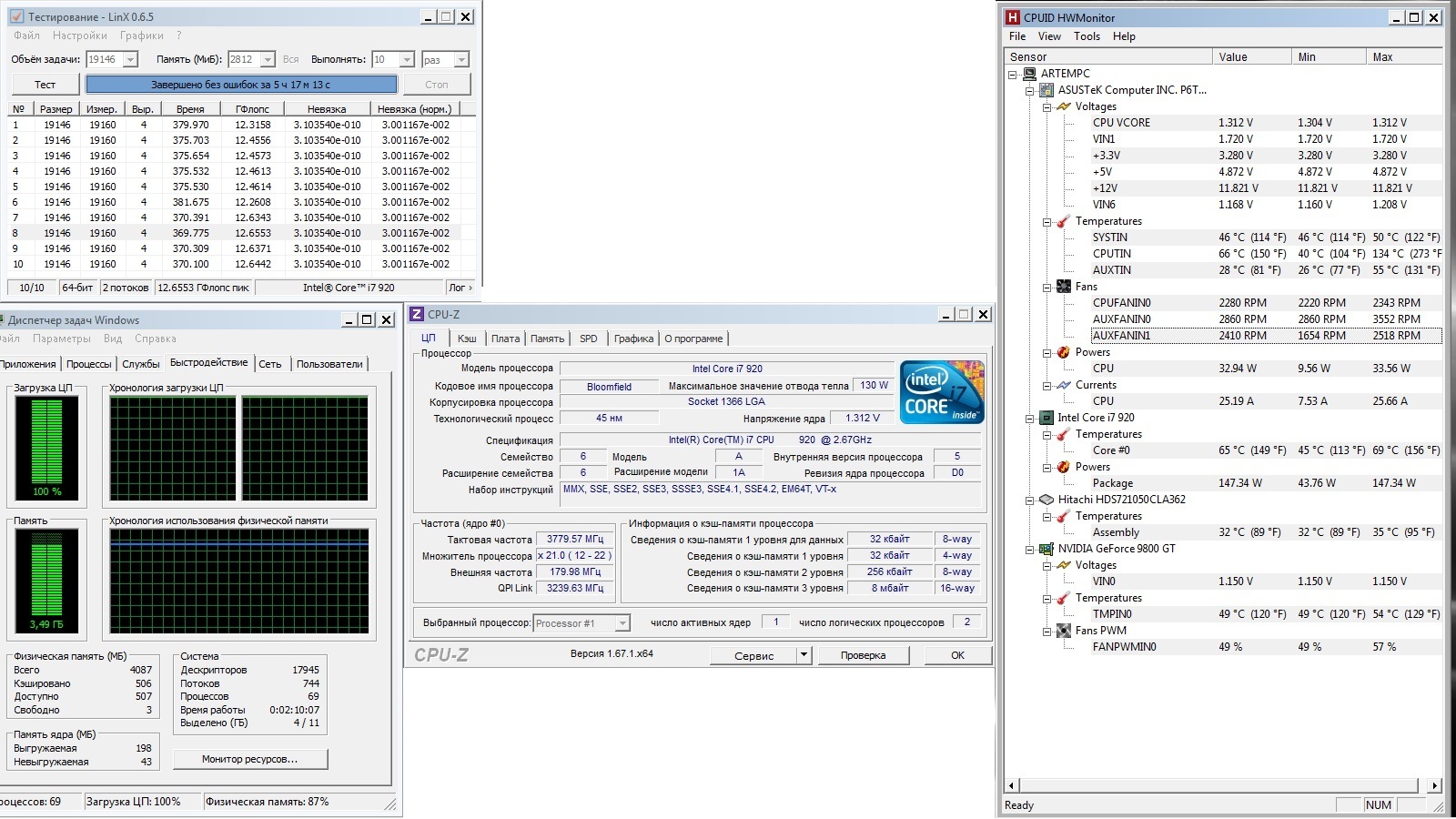Collapse the Currents node in HWMonitor
The image size is (1456, 819).
pos(1046,386)
